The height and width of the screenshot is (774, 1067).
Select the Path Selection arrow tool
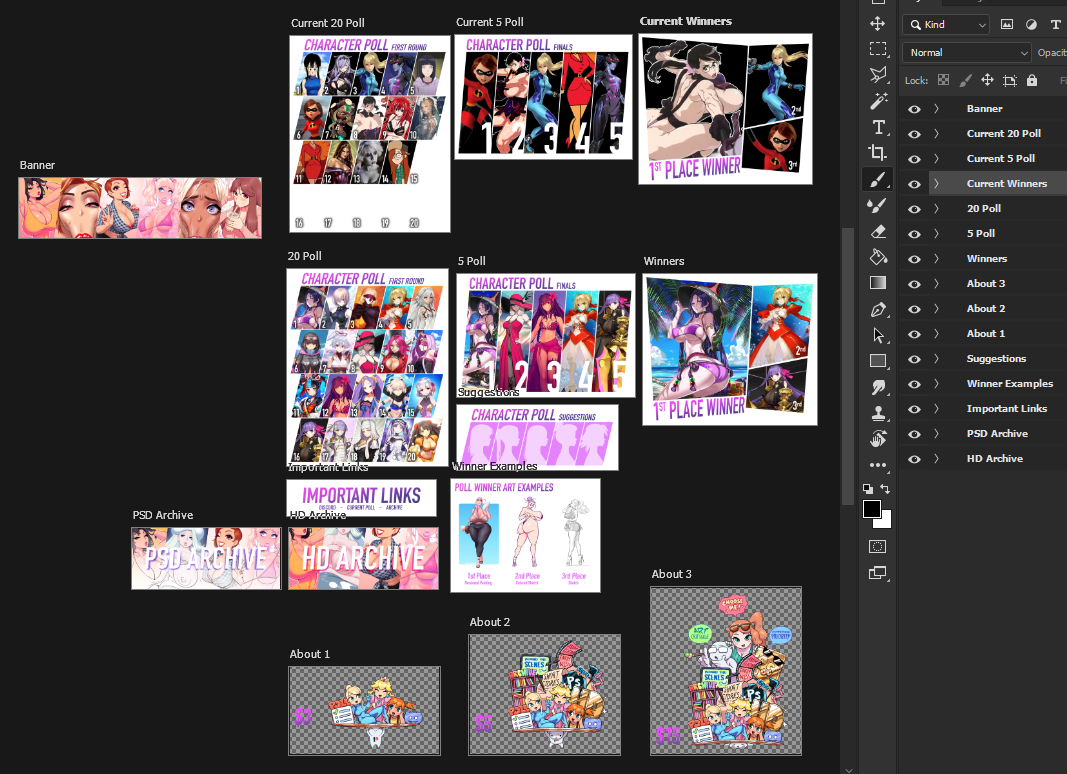tap(878, 335)
